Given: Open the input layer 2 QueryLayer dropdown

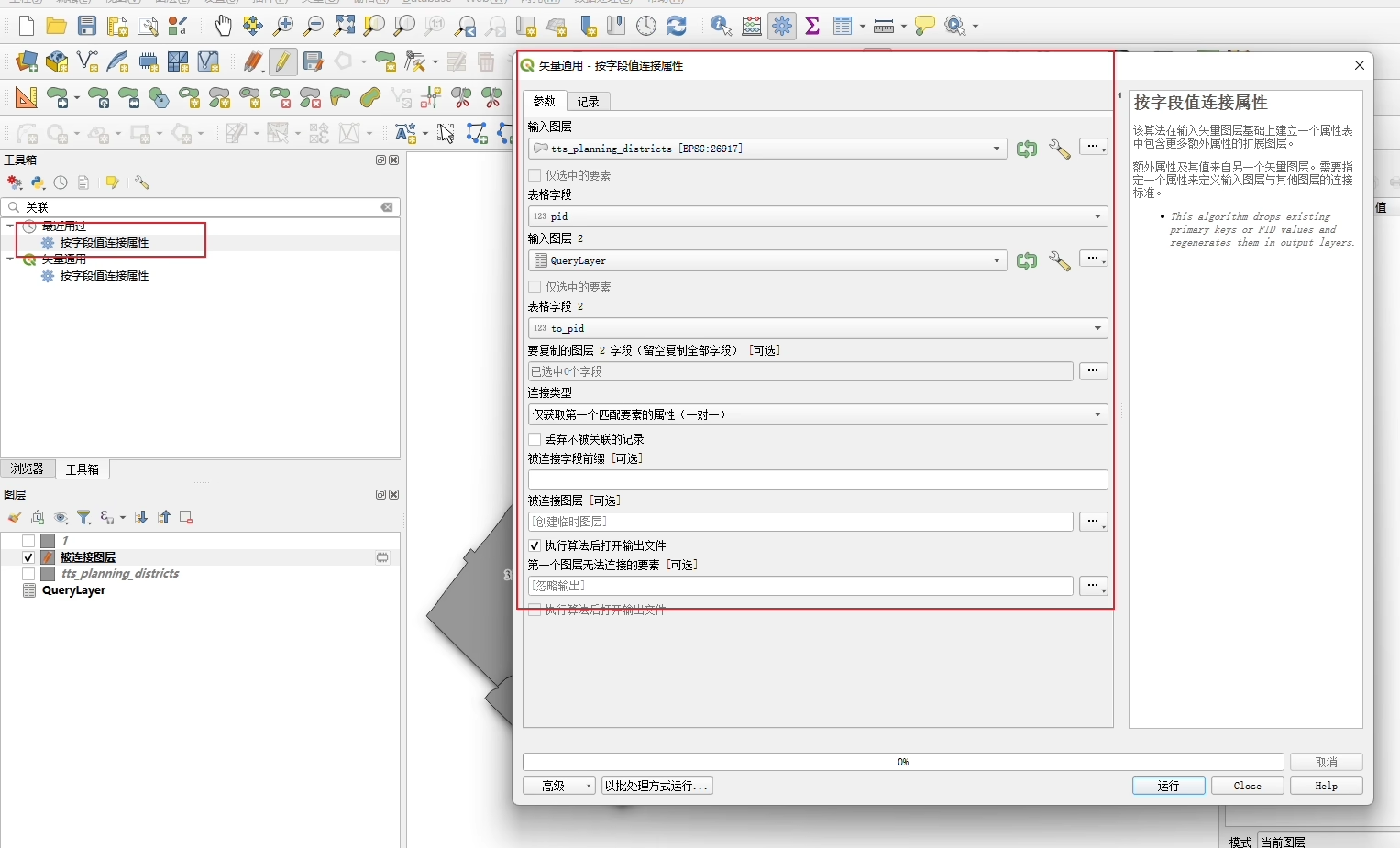Looking at the screenshot, I should point(767,260).
